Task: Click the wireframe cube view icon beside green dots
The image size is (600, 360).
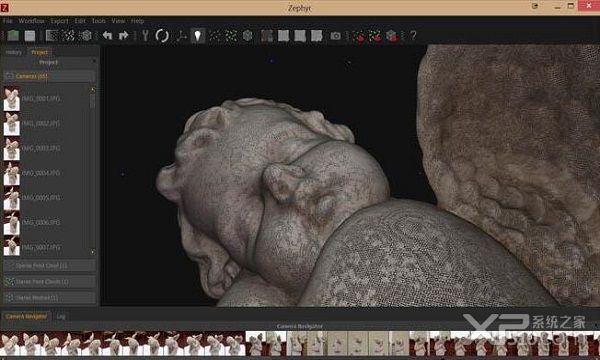Action: (248, 36)
